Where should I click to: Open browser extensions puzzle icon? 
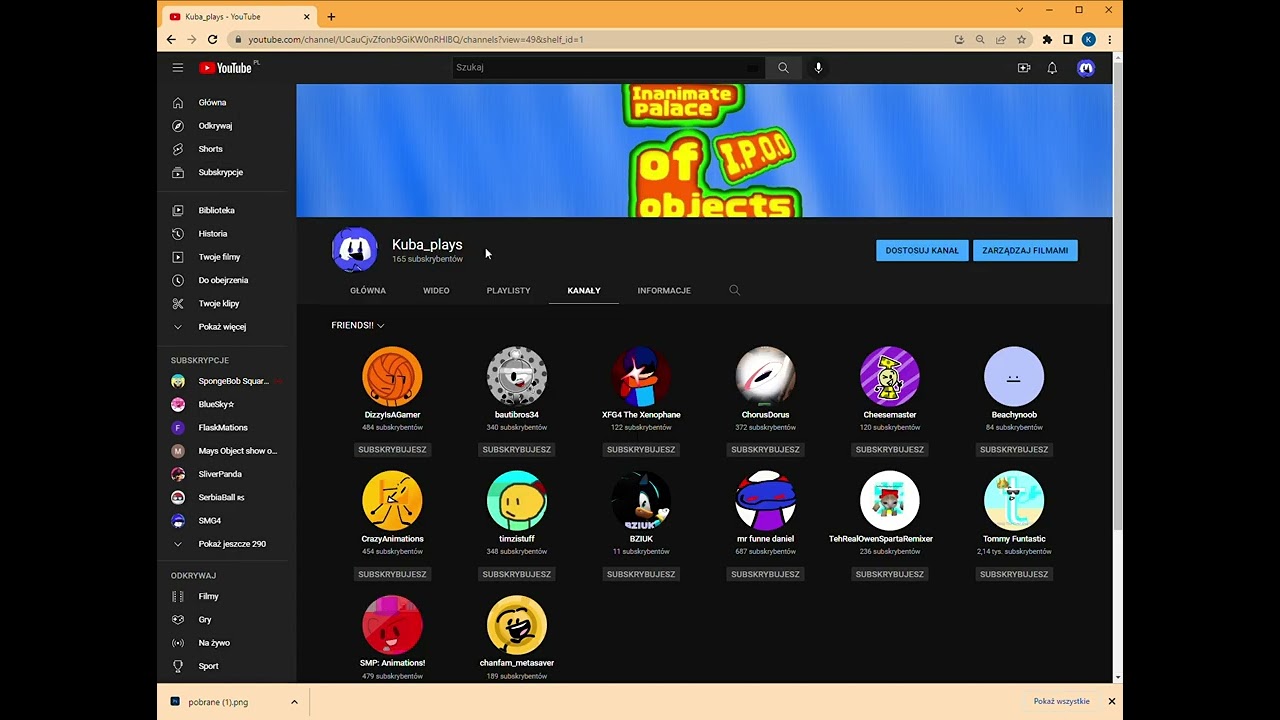point(1047,39)
